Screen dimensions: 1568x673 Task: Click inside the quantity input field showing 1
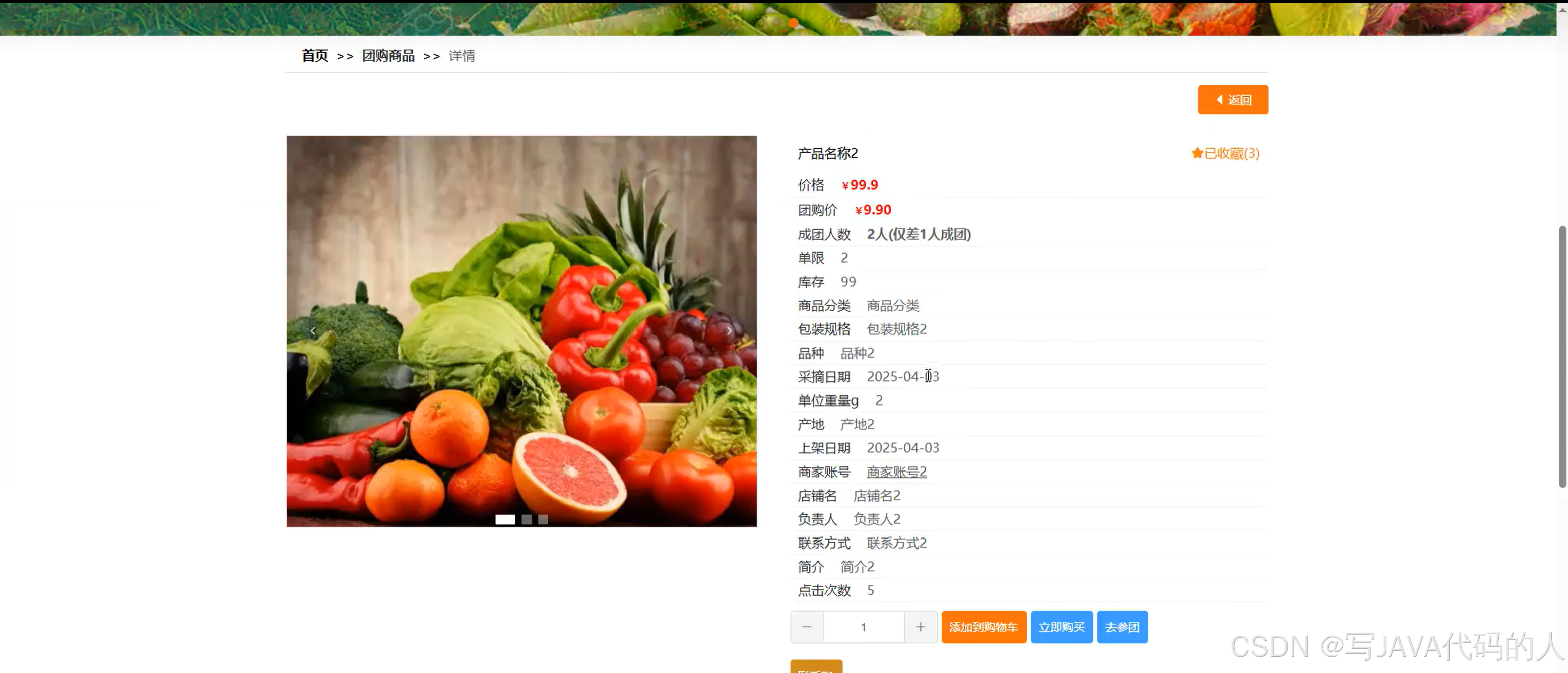(x=863, y=627)
